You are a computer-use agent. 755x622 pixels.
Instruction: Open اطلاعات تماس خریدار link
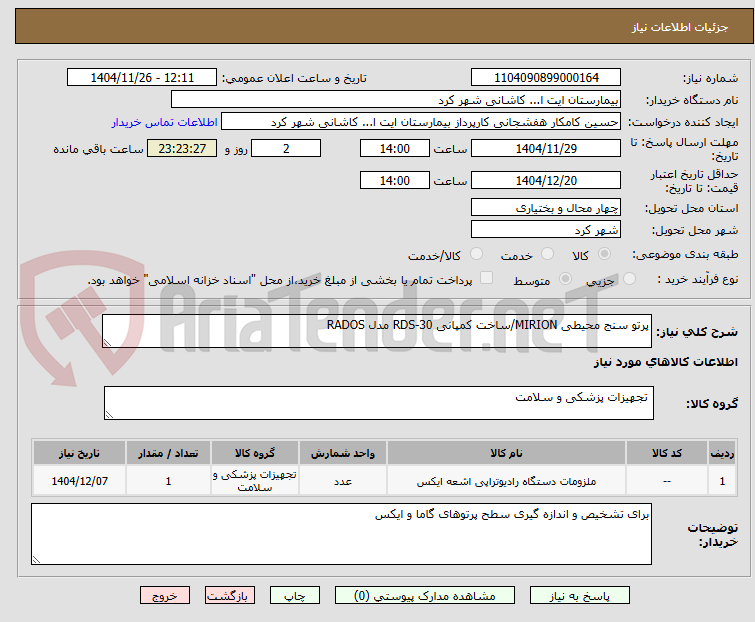point(165,122)
